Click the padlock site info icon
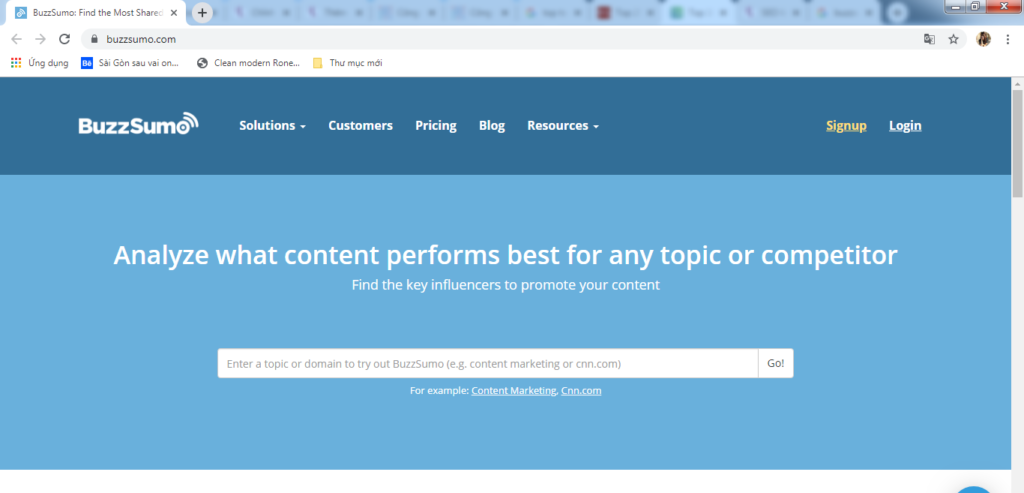This screenshot has width=1024, height=493. [x=94, y=39]
